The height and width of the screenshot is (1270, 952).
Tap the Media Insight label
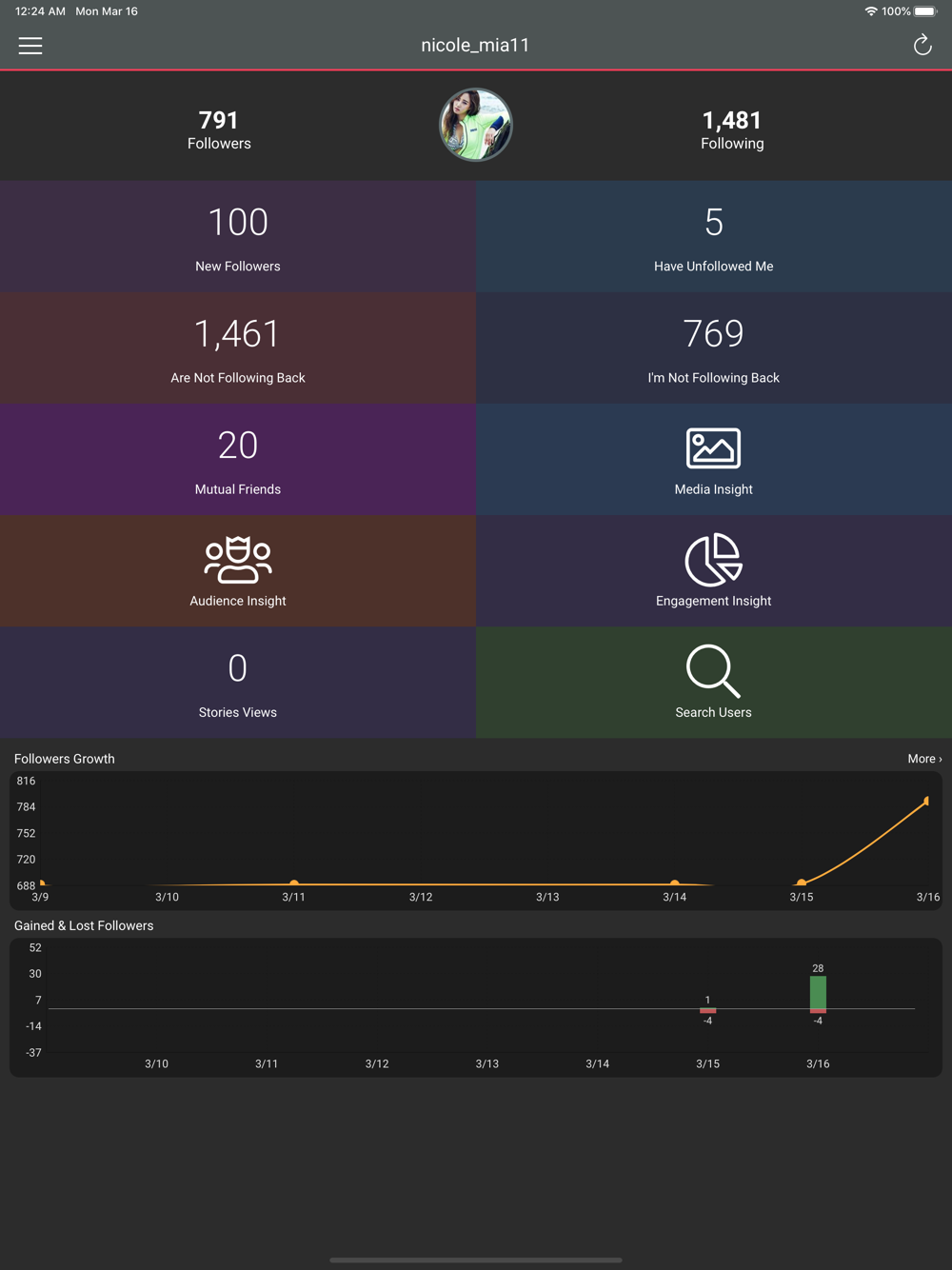coord(713,489)
